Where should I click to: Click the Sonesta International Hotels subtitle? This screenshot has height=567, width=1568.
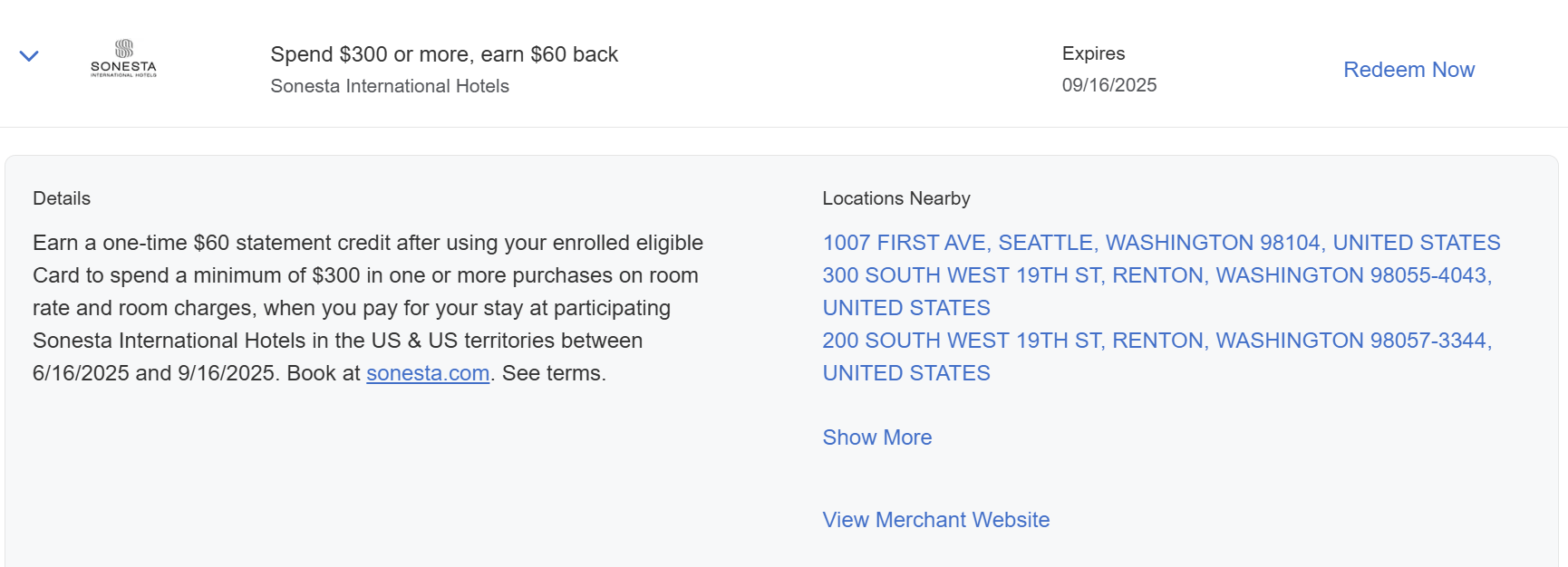(390, 86)
